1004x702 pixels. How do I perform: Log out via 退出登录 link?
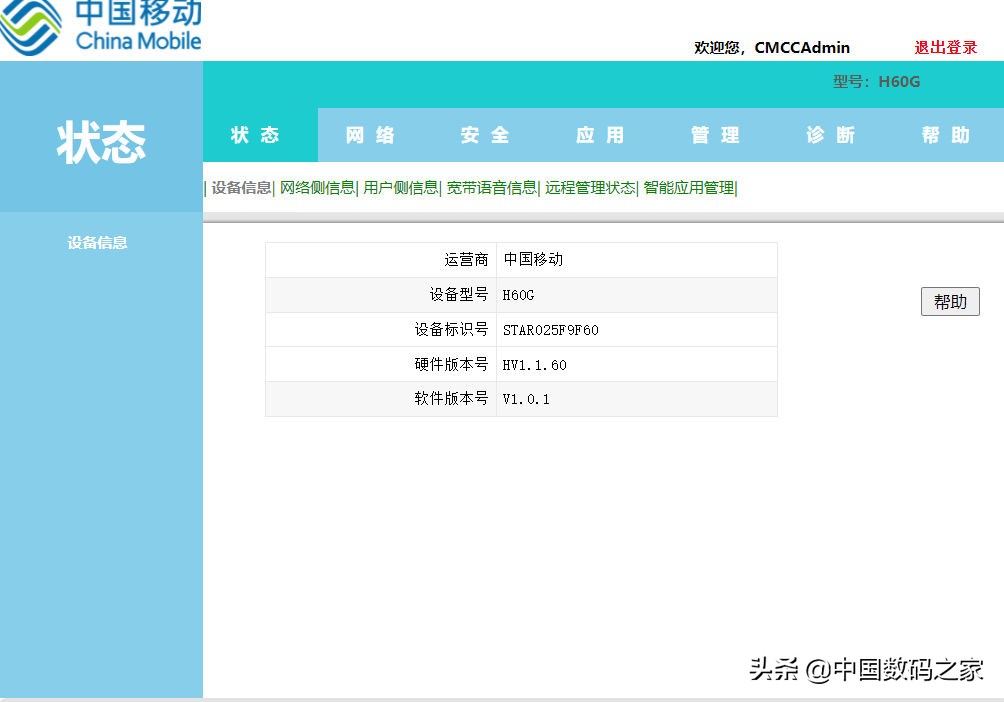pos(945,47)
